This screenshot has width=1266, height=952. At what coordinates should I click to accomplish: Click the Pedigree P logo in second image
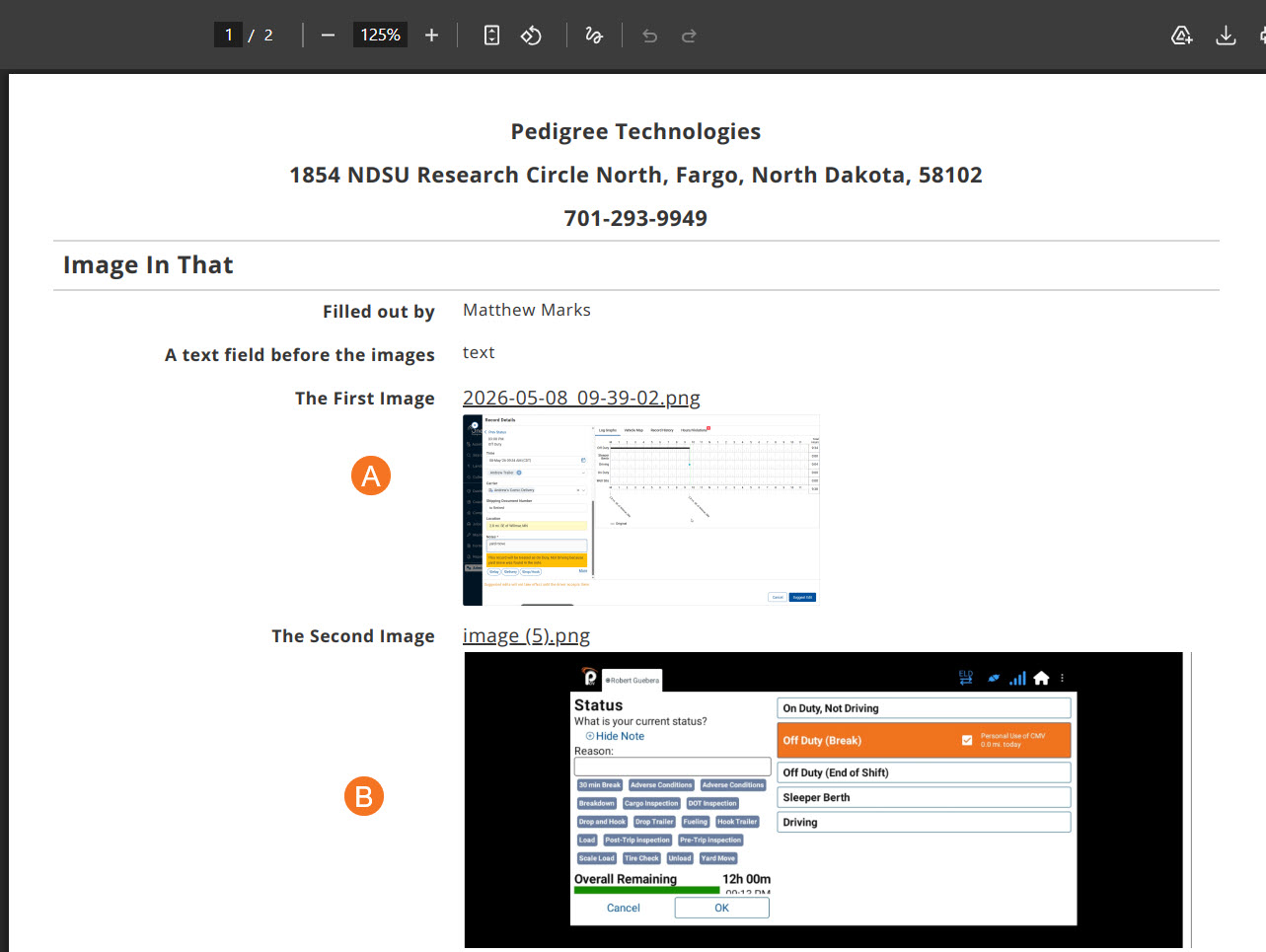(x=590, y=678)
